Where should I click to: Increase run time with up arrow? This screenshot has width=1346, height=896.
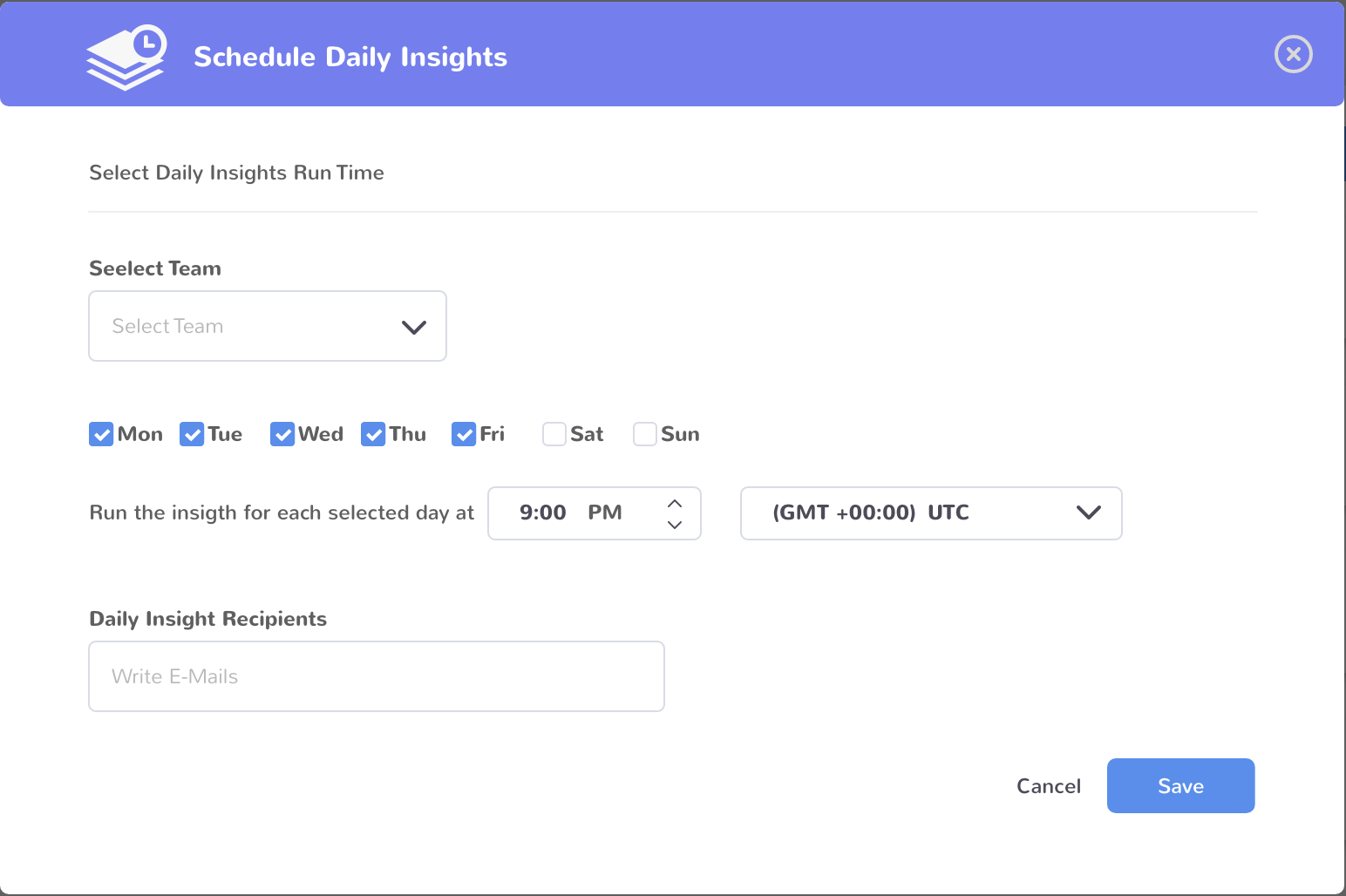[x=674, y=504]
